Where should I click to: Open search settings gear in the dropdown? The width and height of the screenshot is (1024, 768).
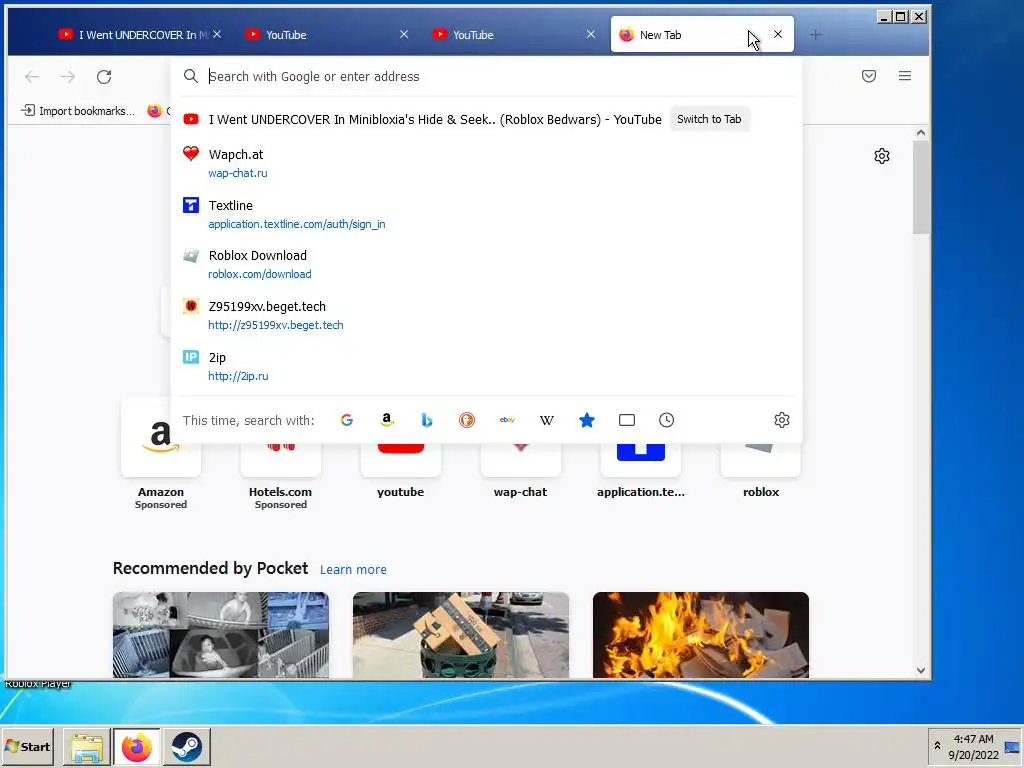[x=782, y=420]
